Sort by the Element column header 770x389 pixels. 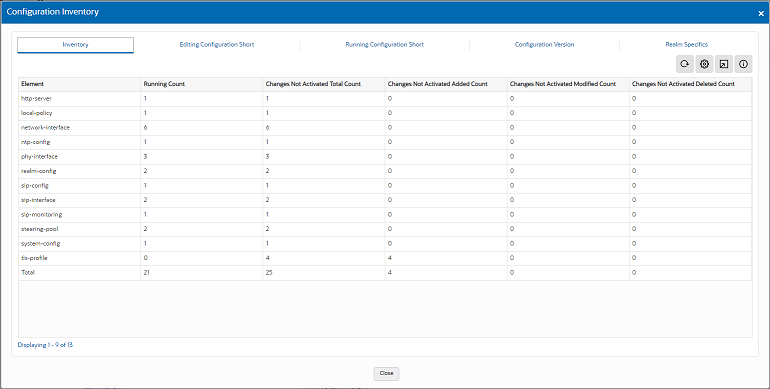80,84
